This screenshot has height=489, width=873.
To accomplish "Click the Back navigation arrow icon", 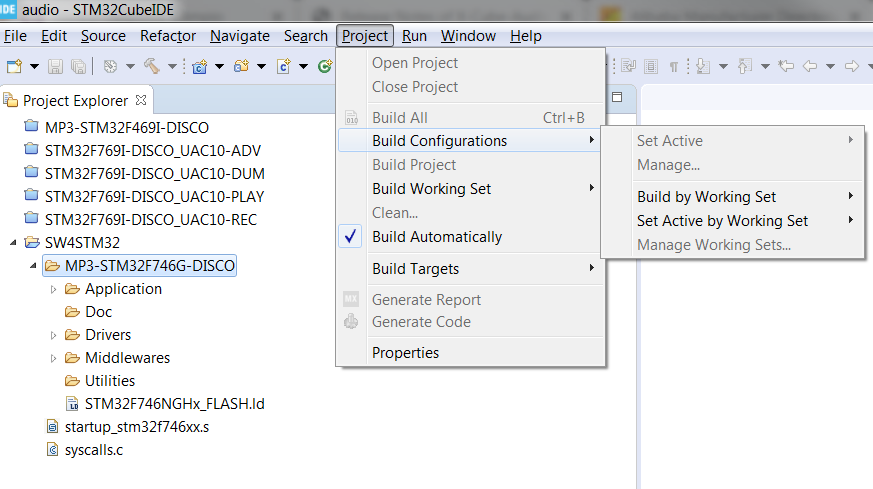I will tap(810, 66).
